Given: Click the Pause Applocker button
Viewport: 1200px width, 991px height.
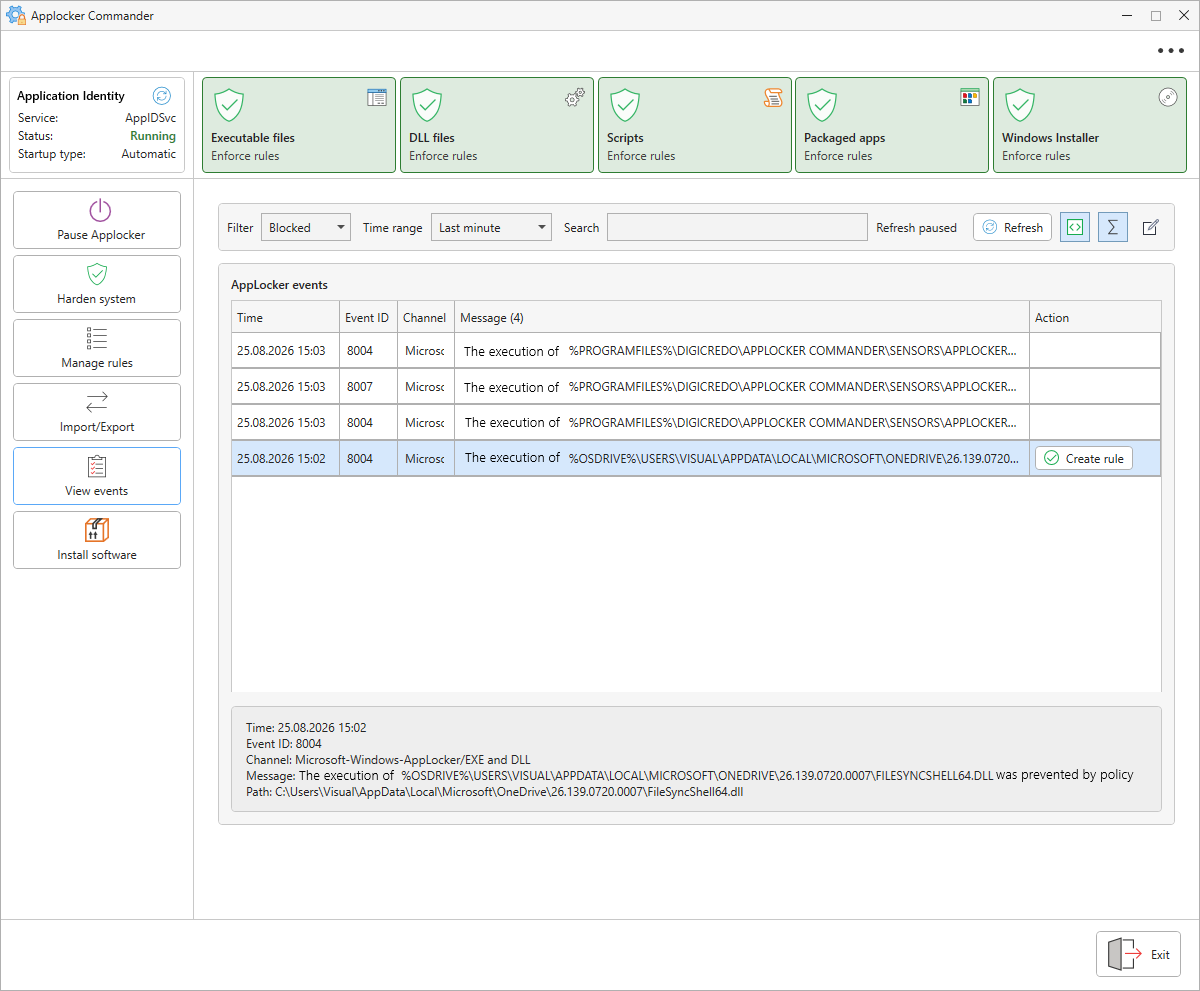Looking at the screenshot, I should point(97,220).
